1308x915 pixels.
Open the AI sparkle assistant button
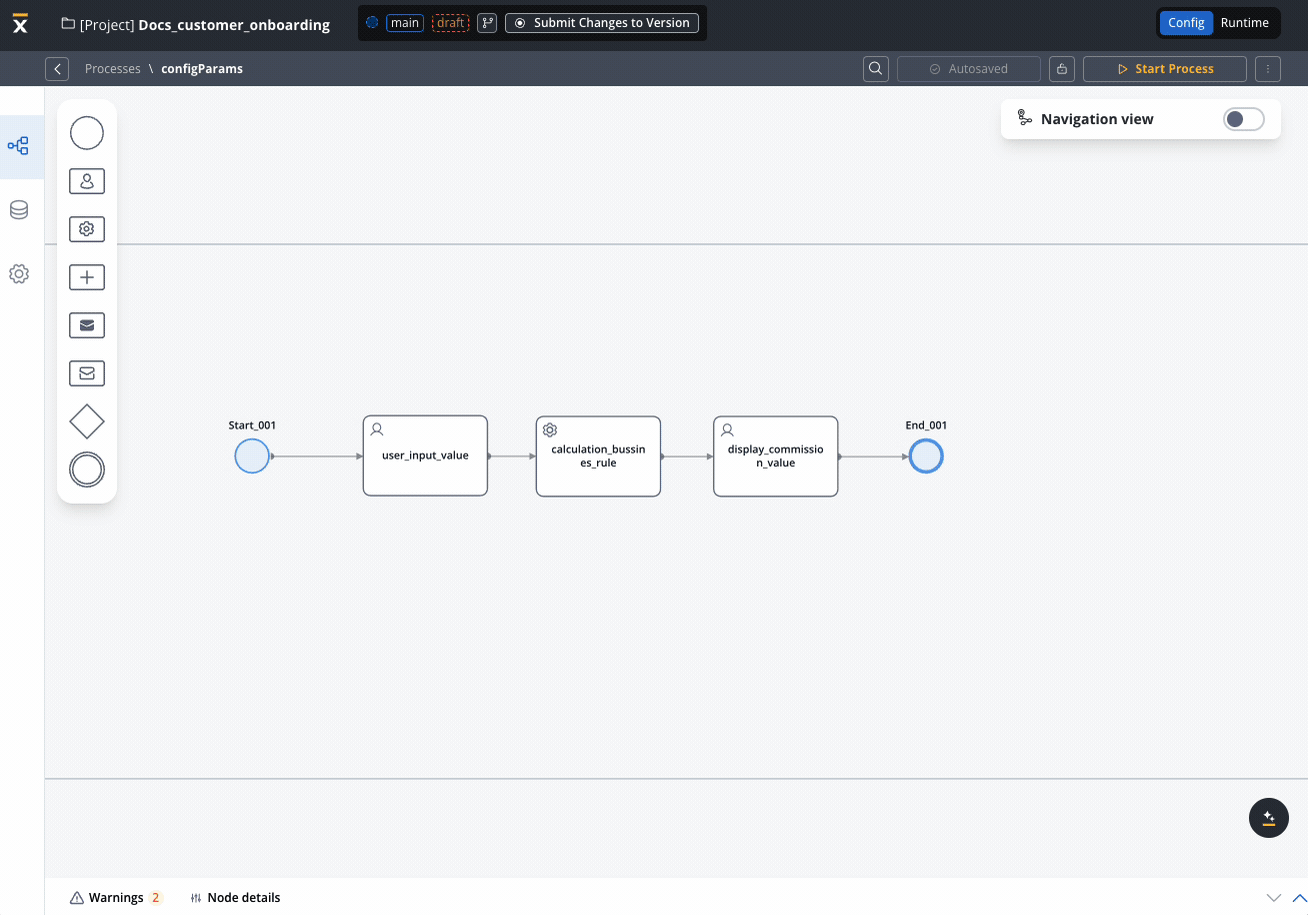(1269, 818)
